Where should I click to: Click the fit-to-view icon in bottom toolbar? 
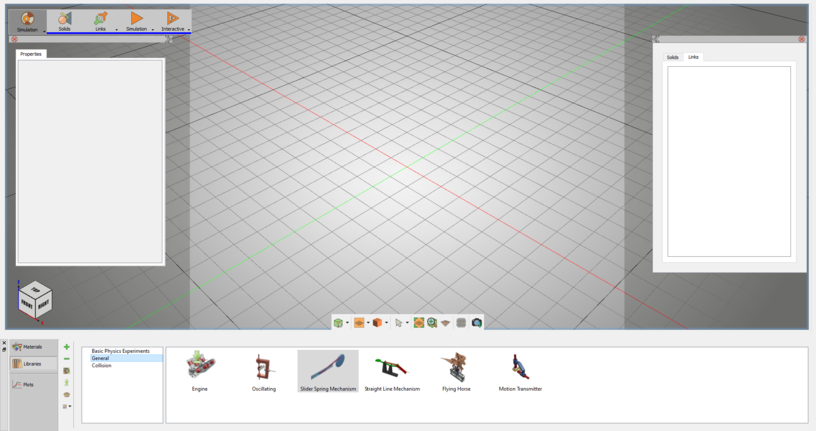click(x=419, y=323)
